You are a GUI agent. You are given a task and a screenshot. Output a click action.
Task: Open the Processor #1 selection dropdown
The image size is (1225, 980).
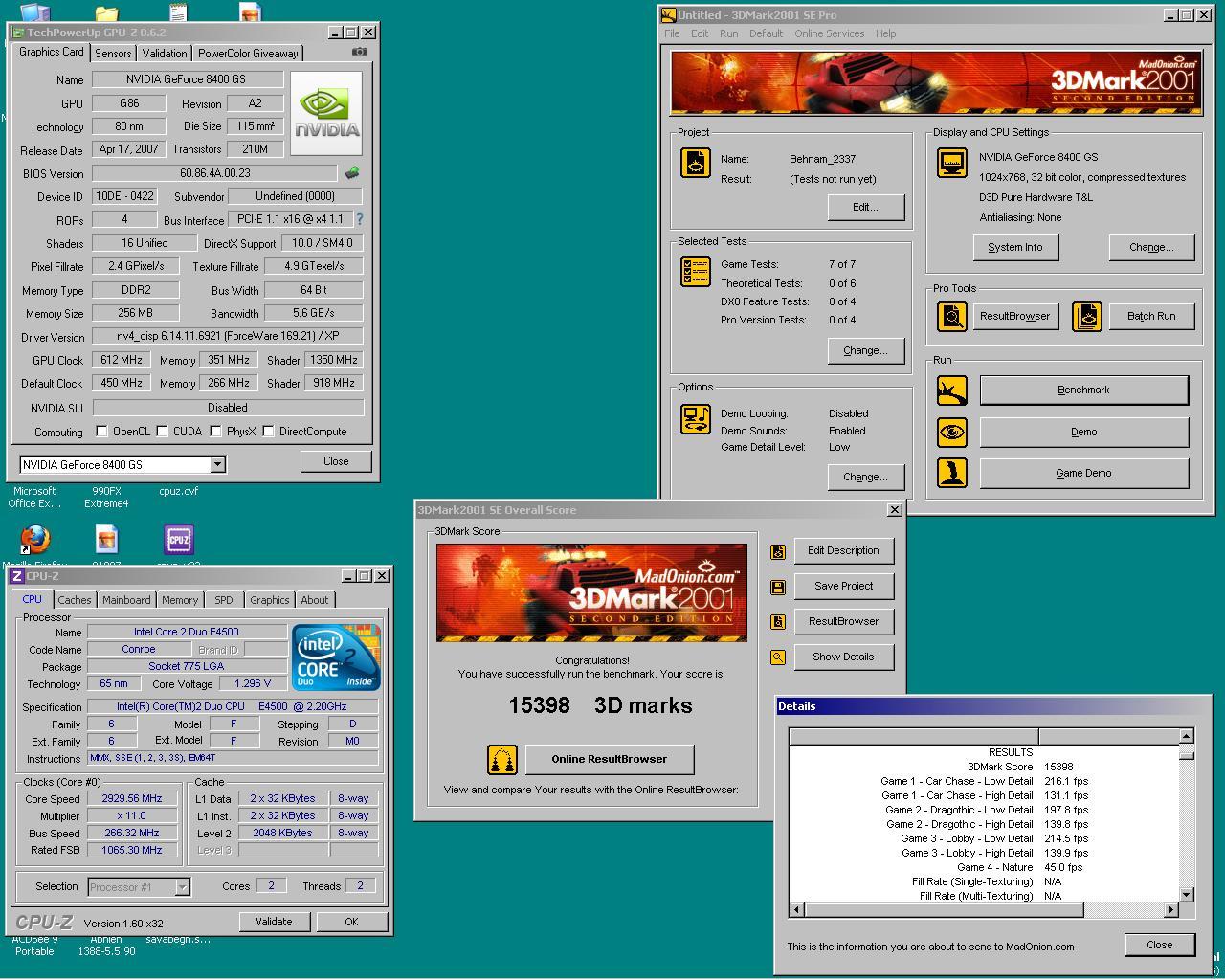pyautogui.click(x=182, y=887)
